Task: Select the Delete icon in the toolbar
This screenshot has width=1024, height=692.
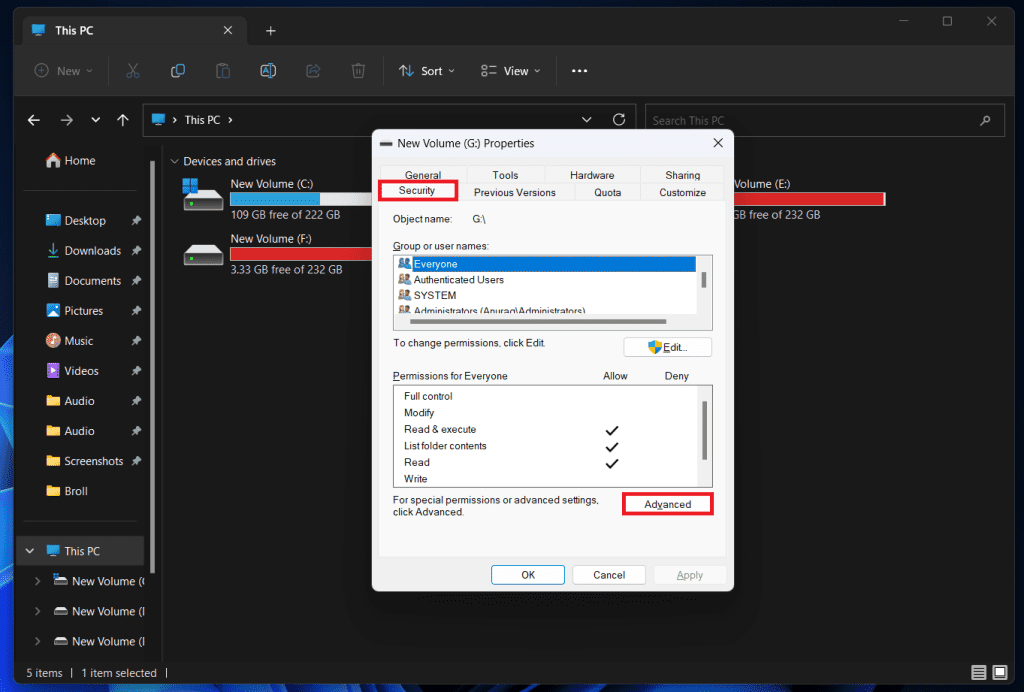Action: click(x=358, y=70)
